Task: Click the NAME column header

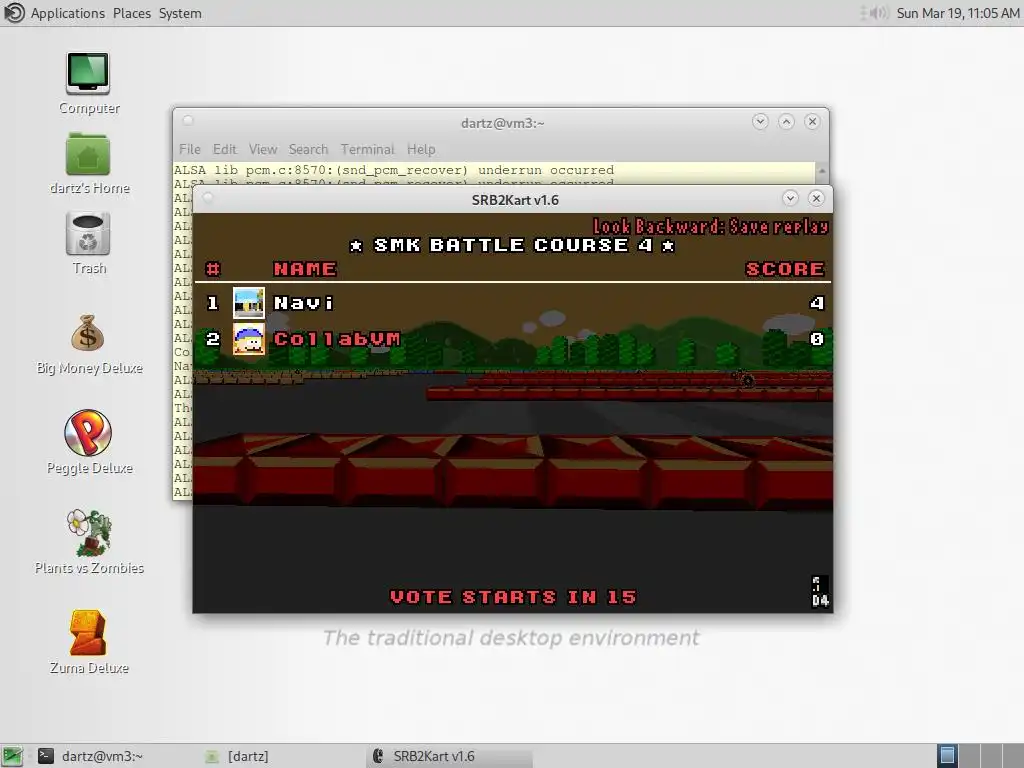Action: tap(305, 269)
